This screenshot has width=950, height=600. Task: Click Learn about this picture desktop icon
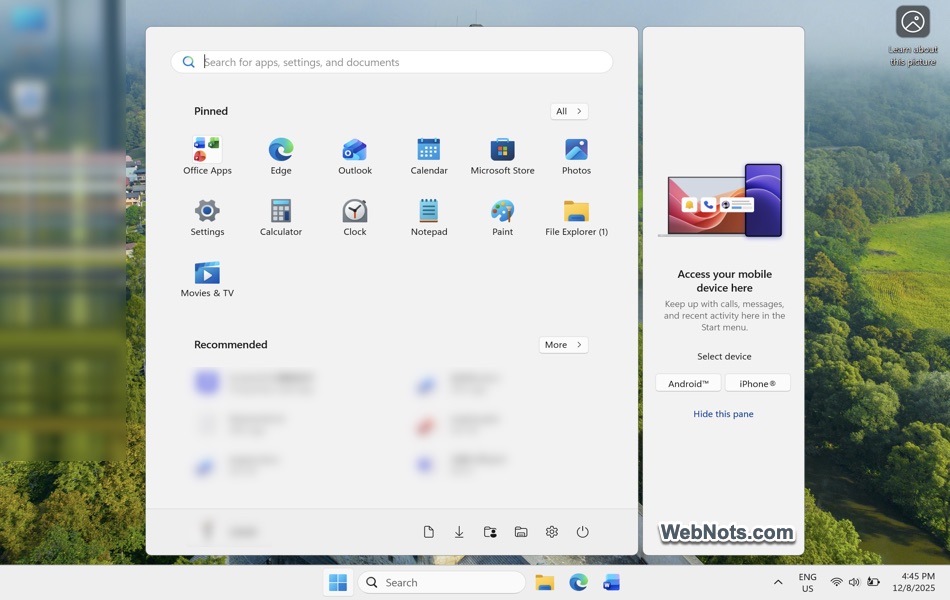pyautogui.click(x=912, y=36)
